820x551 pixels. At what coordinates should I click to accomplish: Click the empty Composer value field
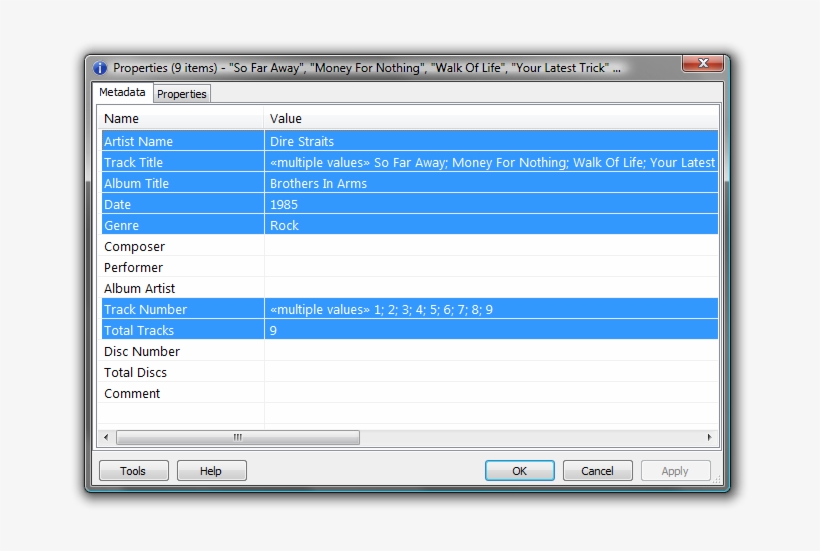pos(492,246)
